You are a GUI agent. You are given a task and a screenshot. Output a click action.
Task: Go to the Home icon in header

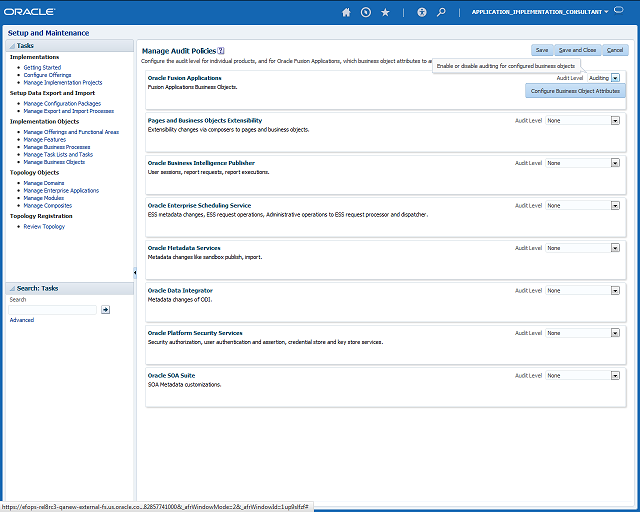tap(346, 12)
